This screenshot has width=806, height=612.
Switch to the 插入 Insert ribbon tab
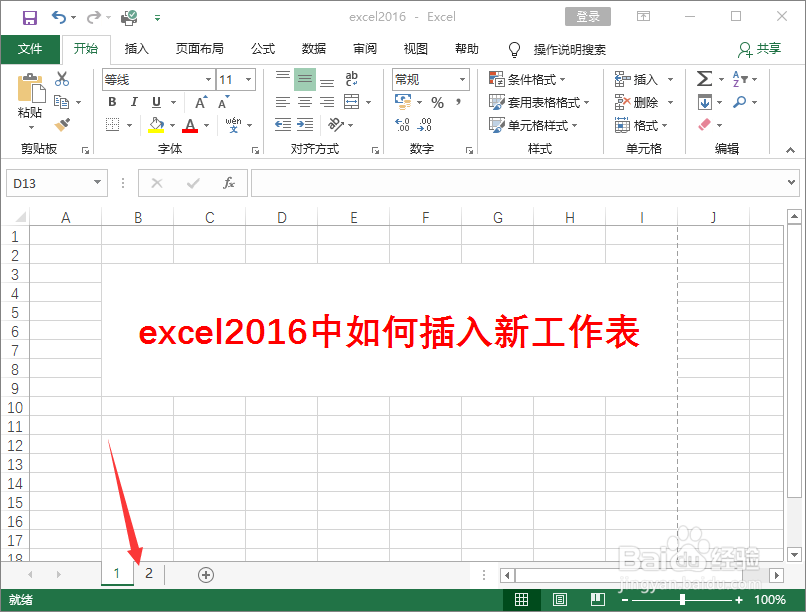click(136, 49)
